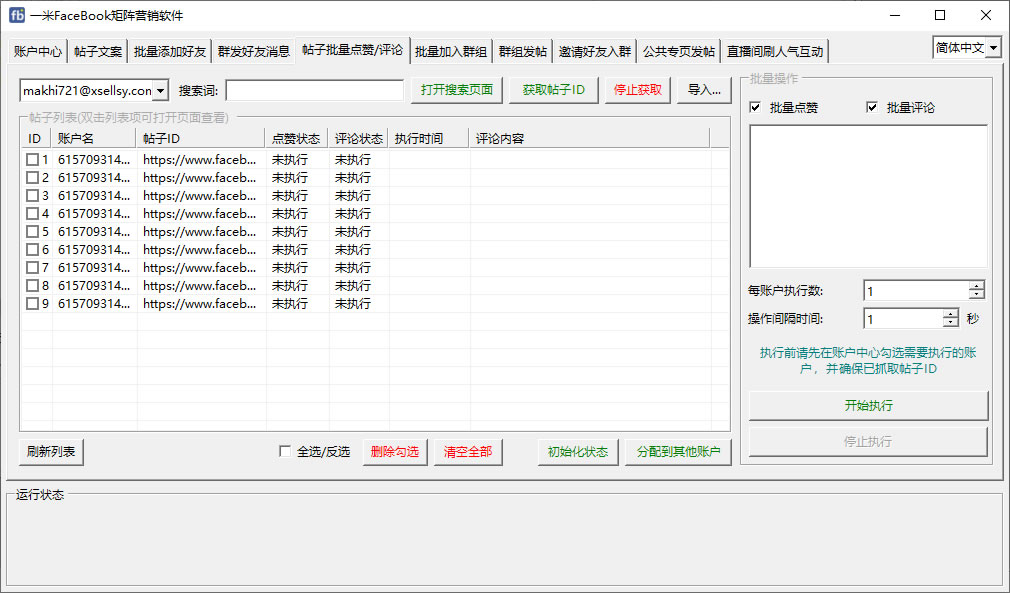Check the checkbox for row 3
Image resolution: width=1010 pixels, height=593 pixels.
(x=32, y=196)
